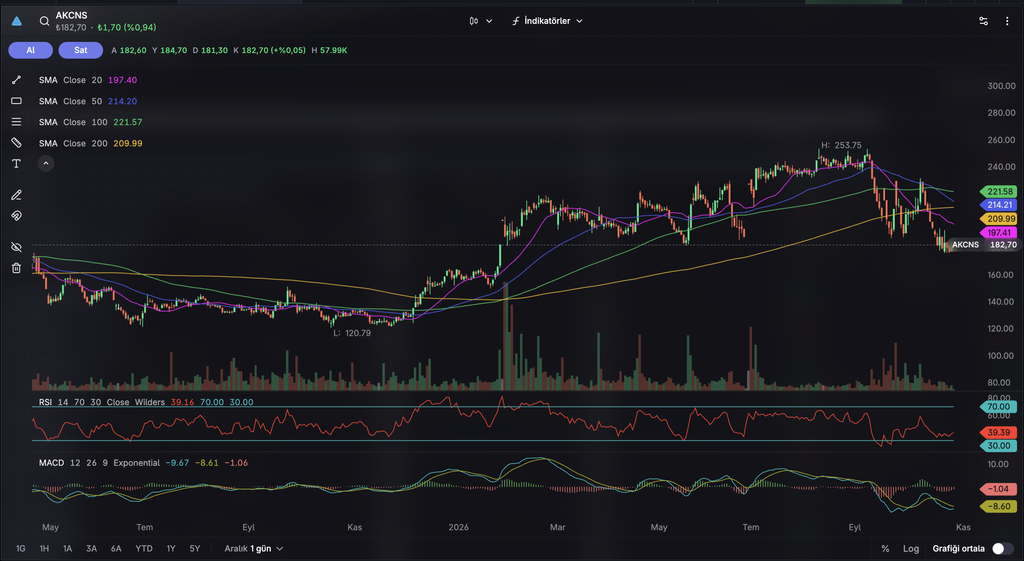
Task: Open the Aralık 1 gün interval dropdown
Action: (x=254, y=549)
